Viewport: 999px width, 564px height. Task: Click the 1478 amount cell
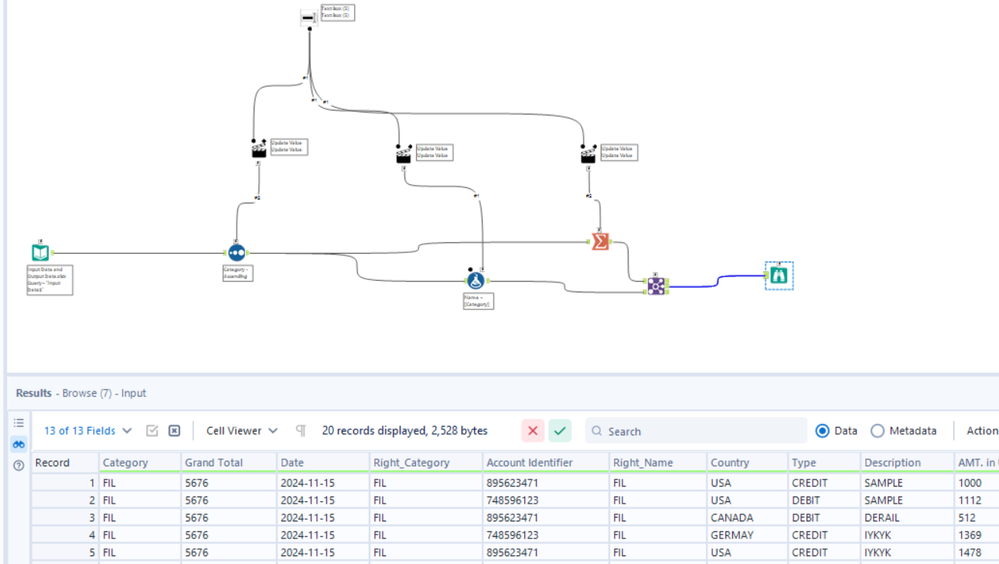tap(976, 552)
